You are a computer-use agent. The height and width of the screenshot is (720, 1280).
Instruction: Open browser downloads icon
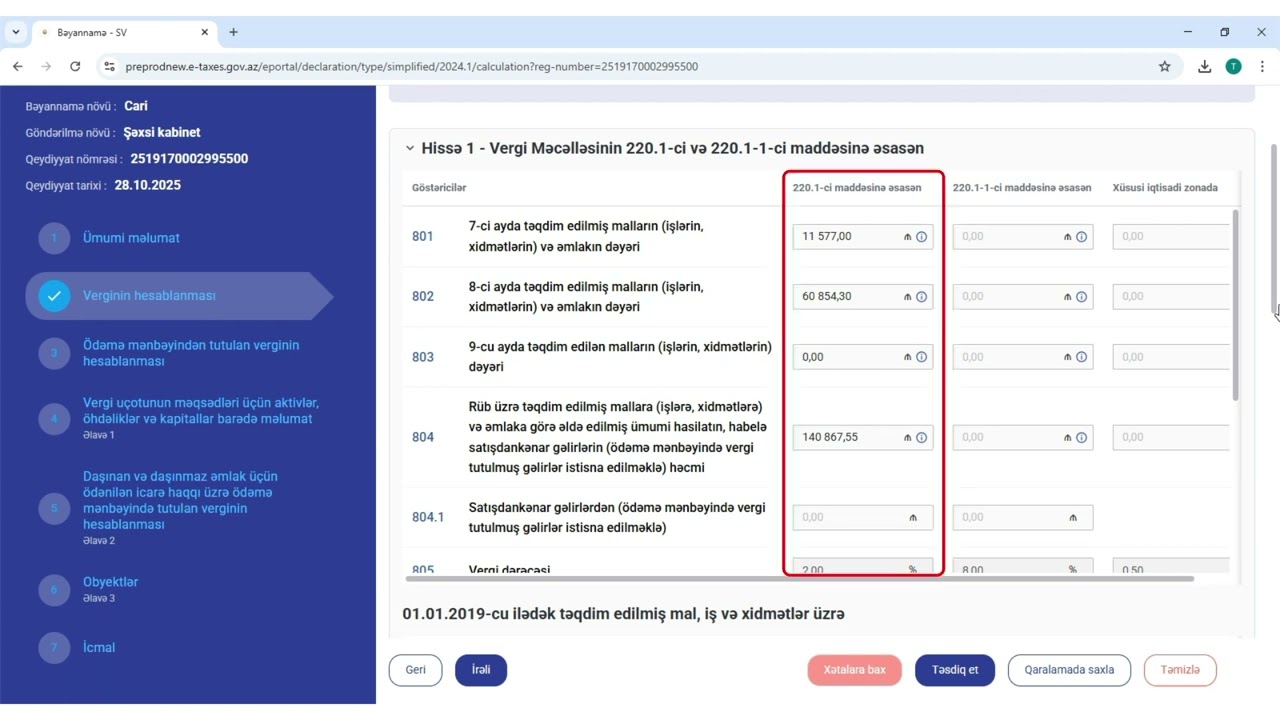click(x=1205, y=66)
